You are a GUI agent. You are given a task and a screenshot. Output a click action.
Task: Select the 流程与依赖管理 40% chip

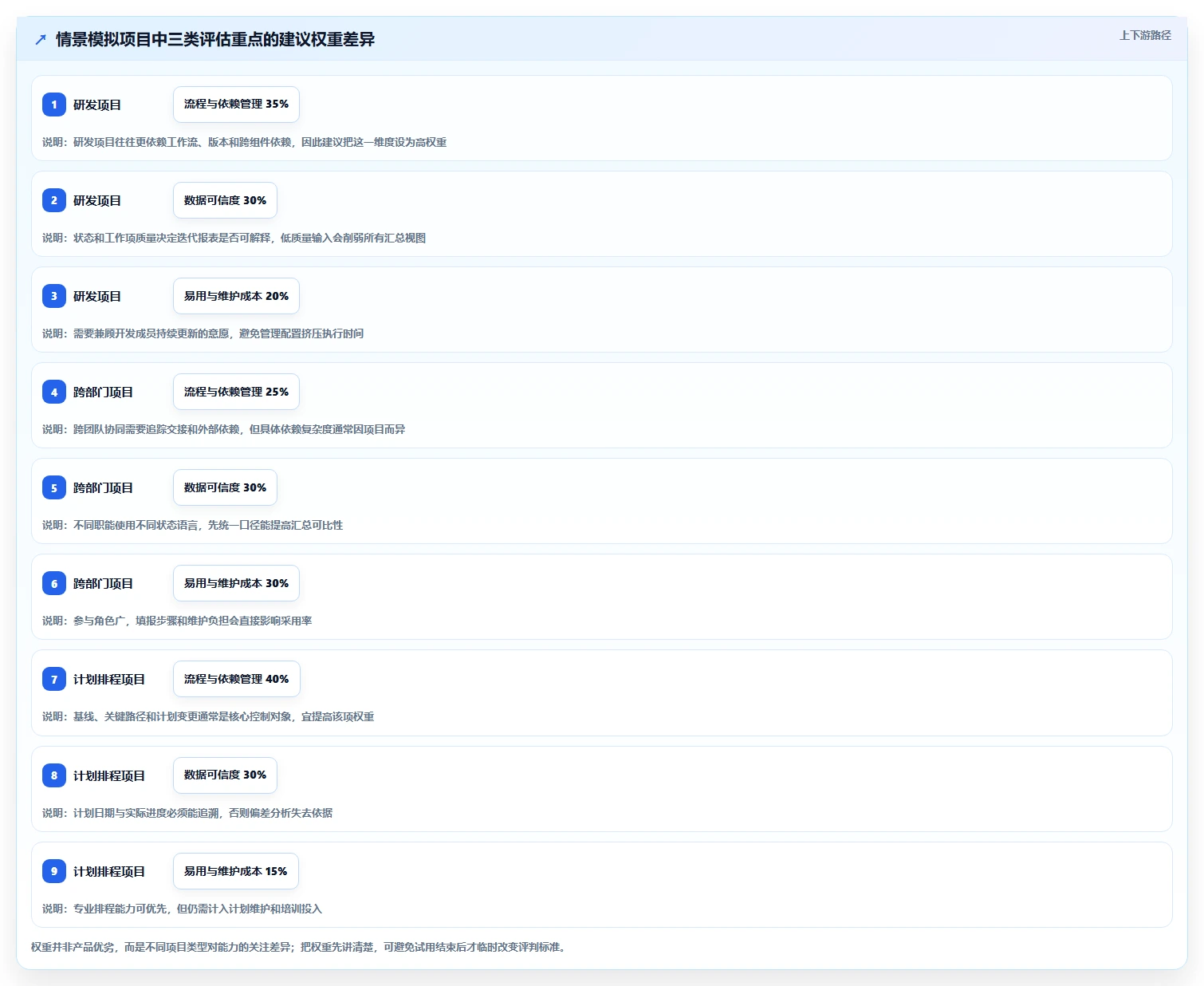pyautogui.click(x=236, y=679)
